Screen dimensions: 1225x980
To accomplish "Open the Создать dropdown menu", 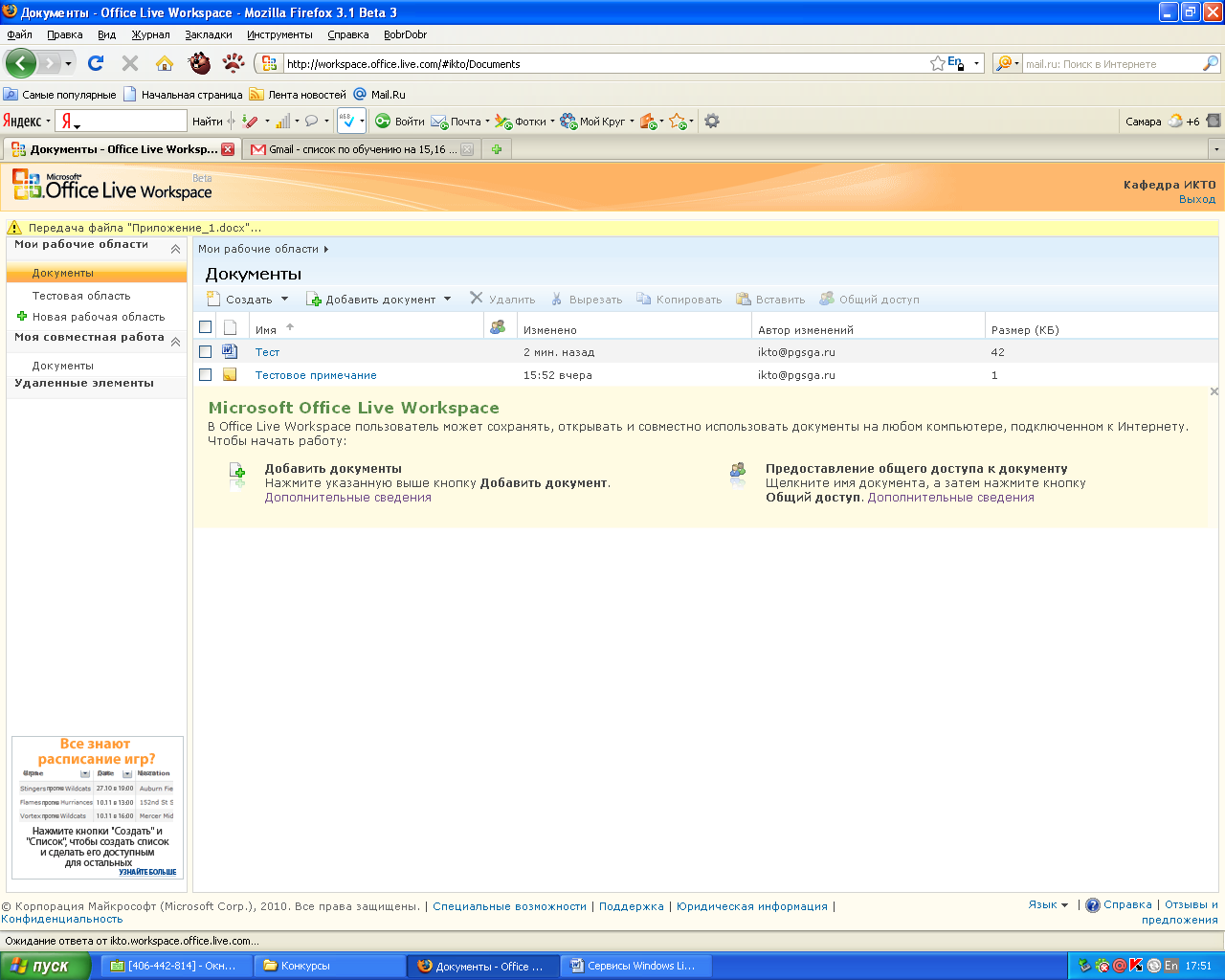I will pyautogui.click(x=248, y=299).
